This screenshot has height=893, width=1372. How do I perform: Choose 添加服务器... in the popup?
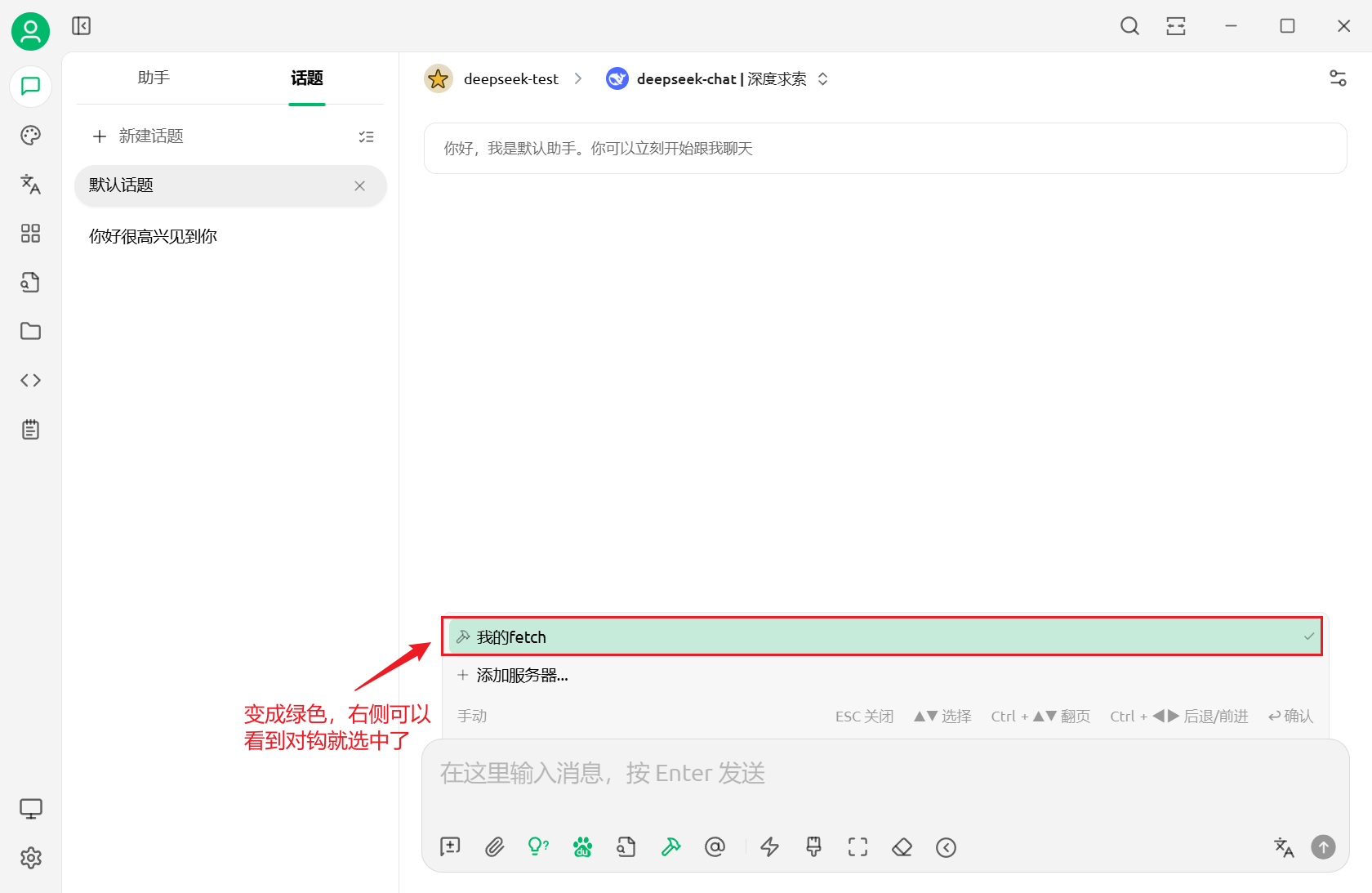pyautogui.click(x=884, y=676)
